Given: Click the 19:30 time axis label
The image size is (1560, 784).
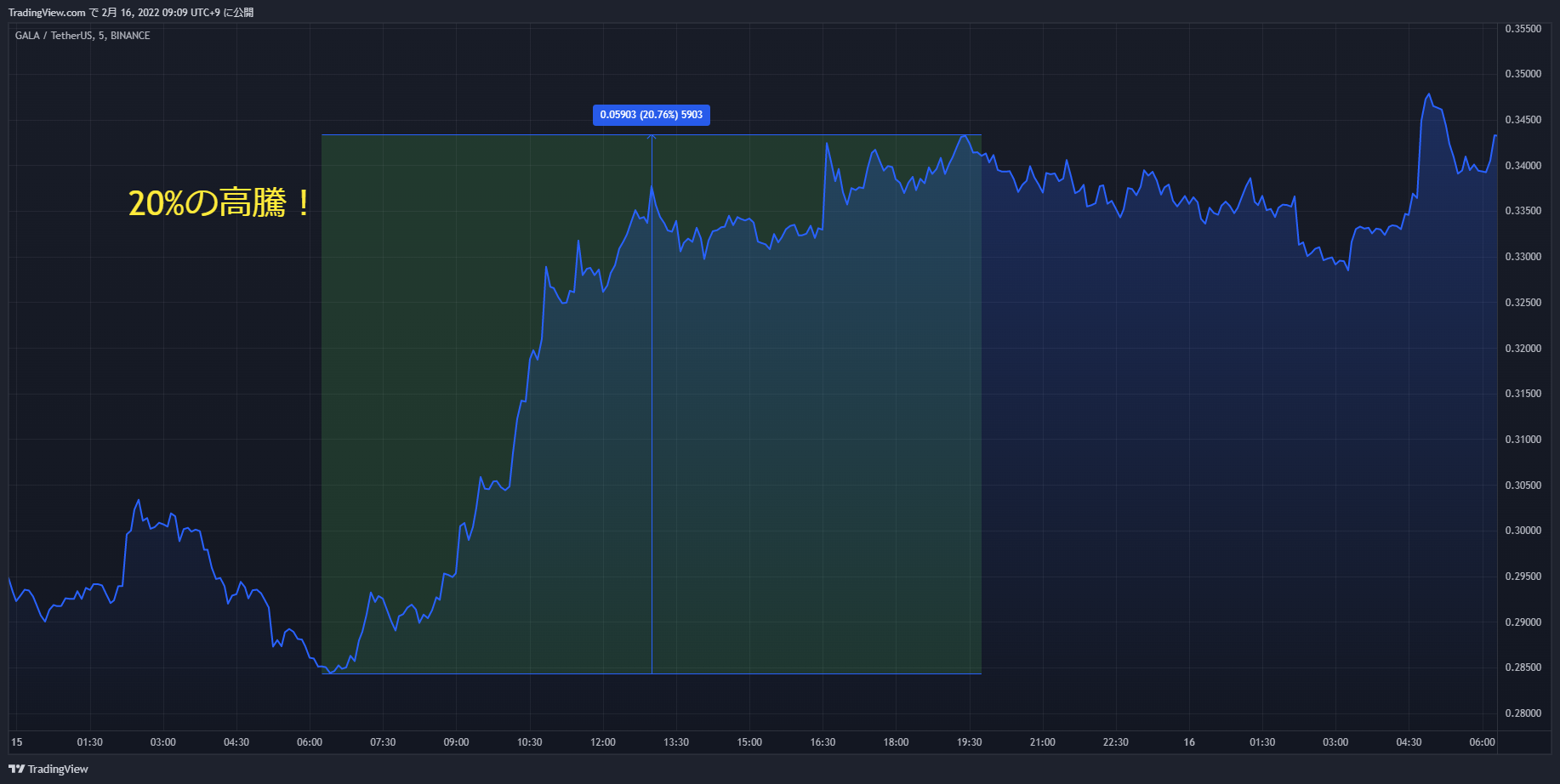Looking at the screenshot, I should (970, 742).
